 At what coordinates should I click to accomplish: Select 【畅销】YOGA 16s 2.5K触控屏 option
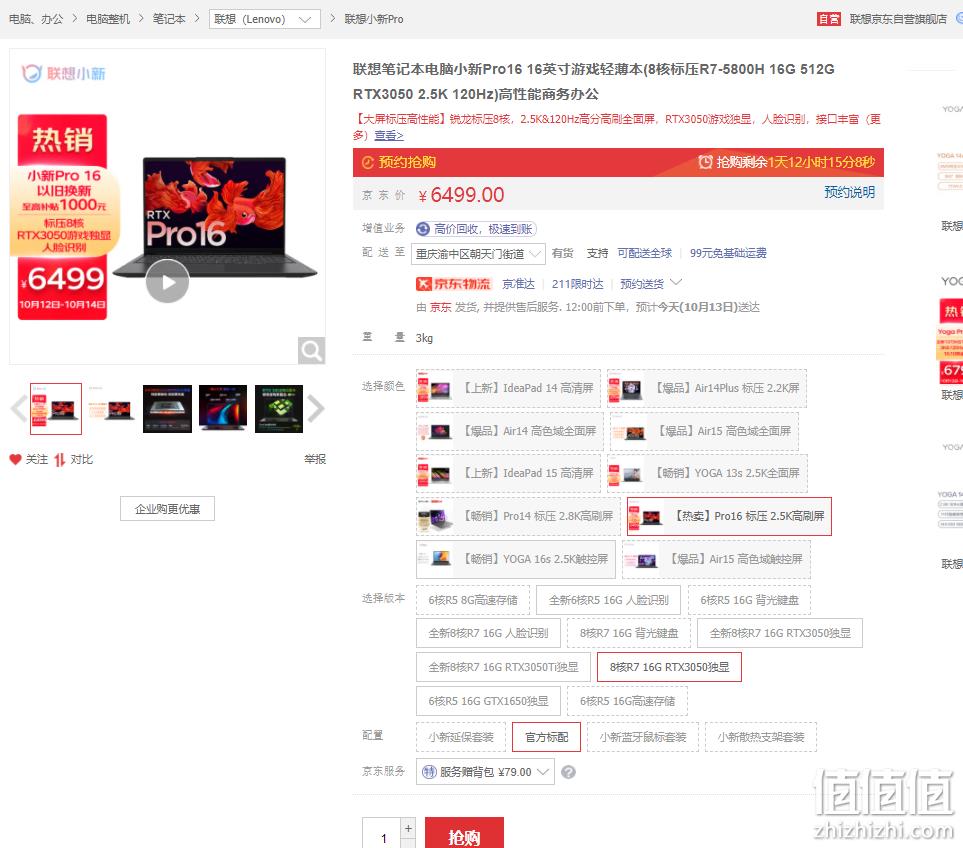(x=516, y=559)
